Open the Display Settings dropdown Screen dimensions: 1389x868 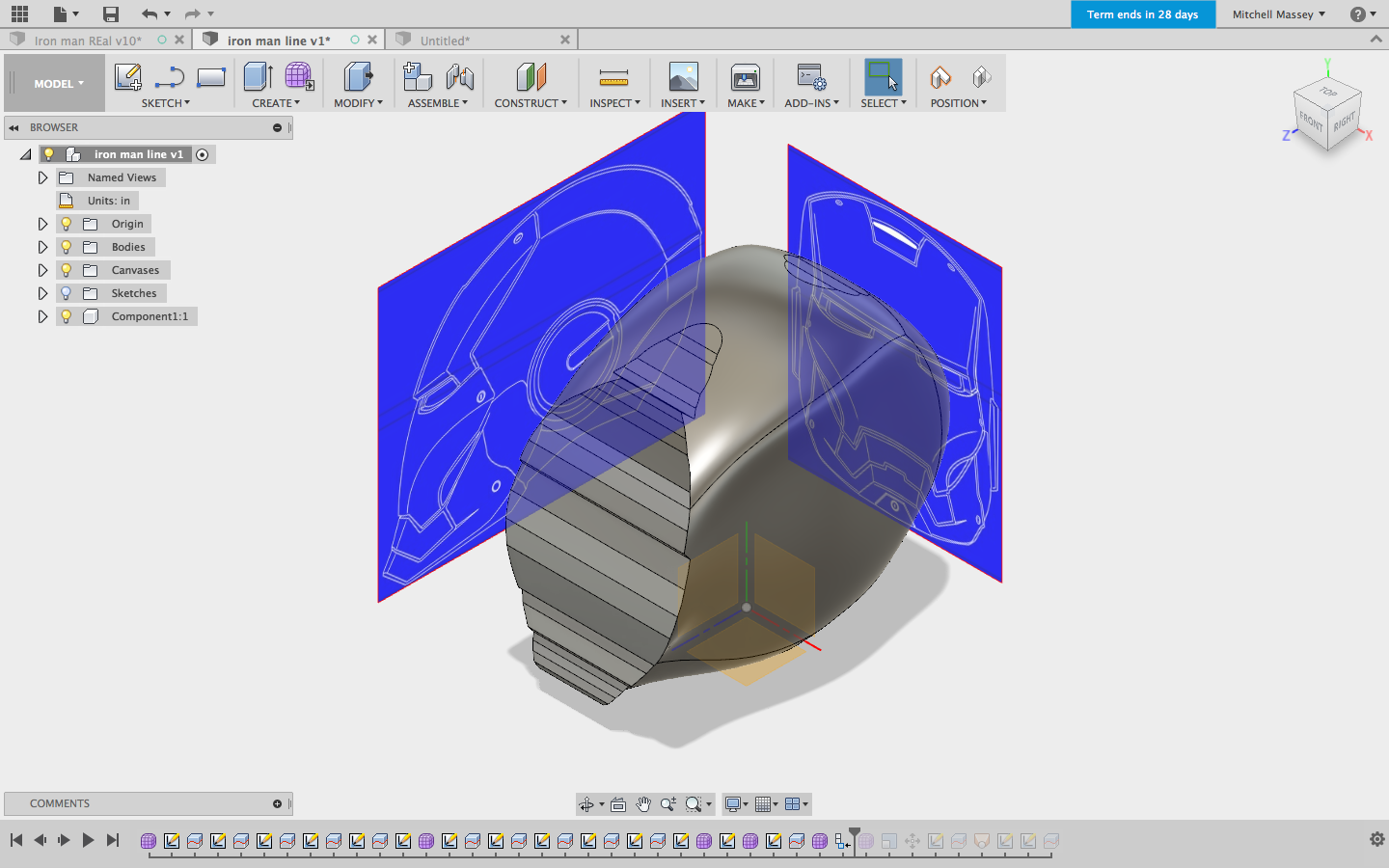coord(737,804)
